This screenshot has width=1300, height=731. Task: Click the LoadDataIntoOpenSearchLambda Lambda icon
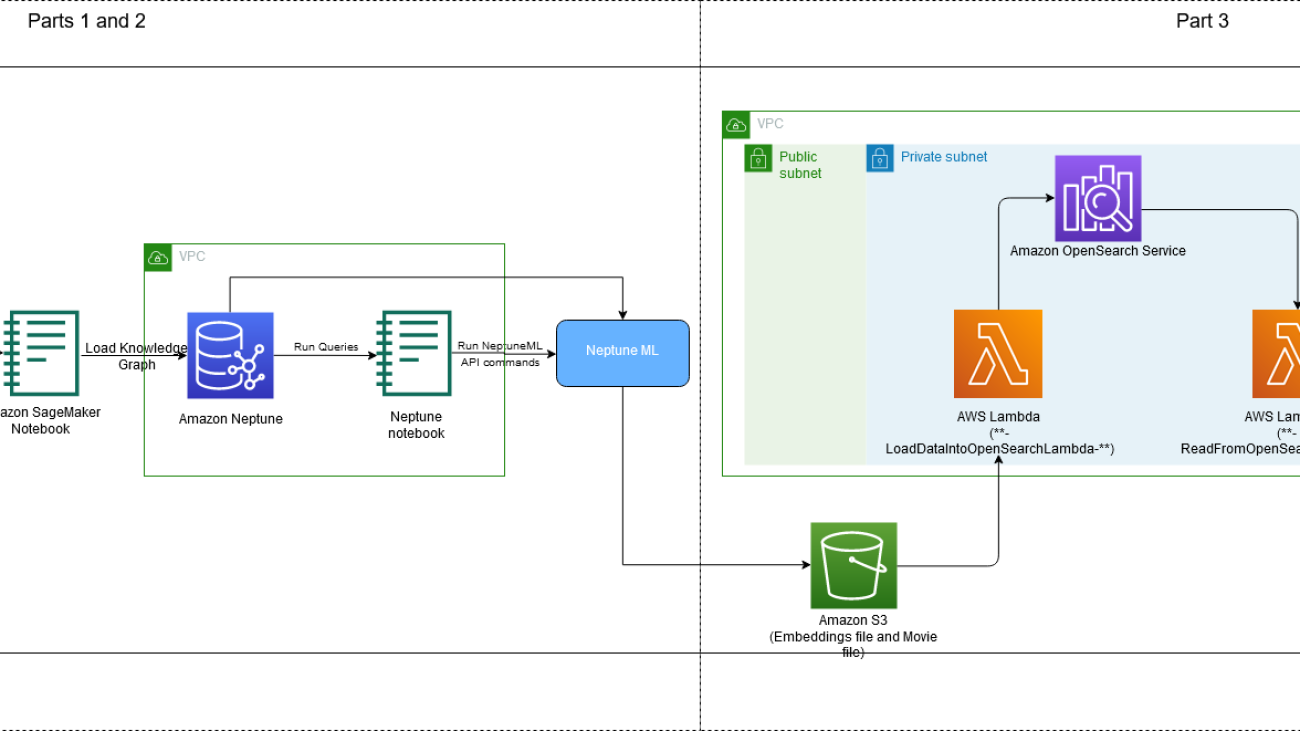tap(998, 354)
